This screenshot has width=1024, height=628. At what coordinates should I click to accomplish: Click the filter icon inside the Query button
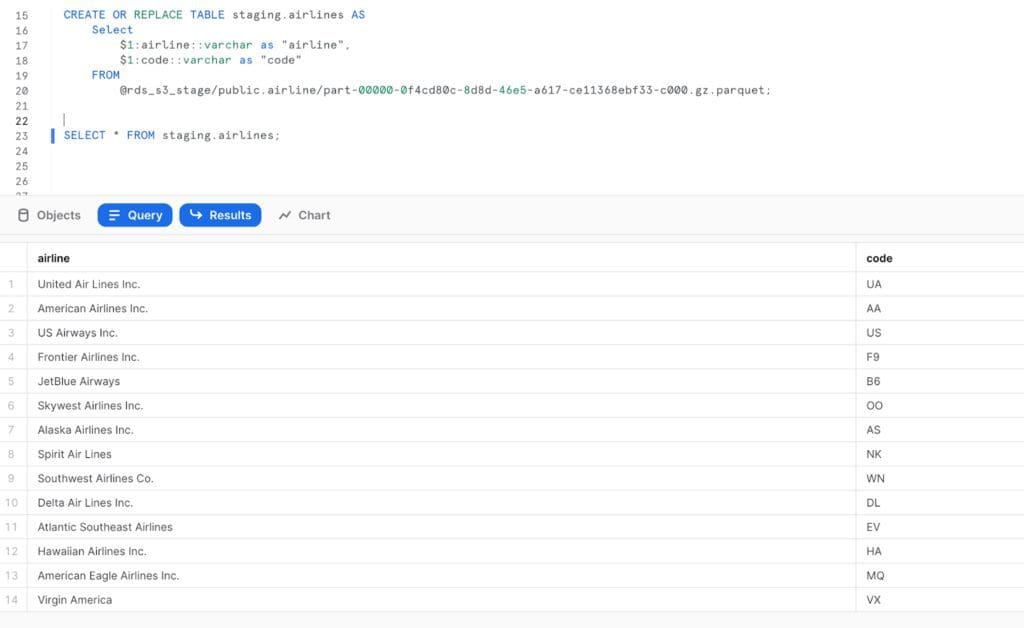point(113,214)
